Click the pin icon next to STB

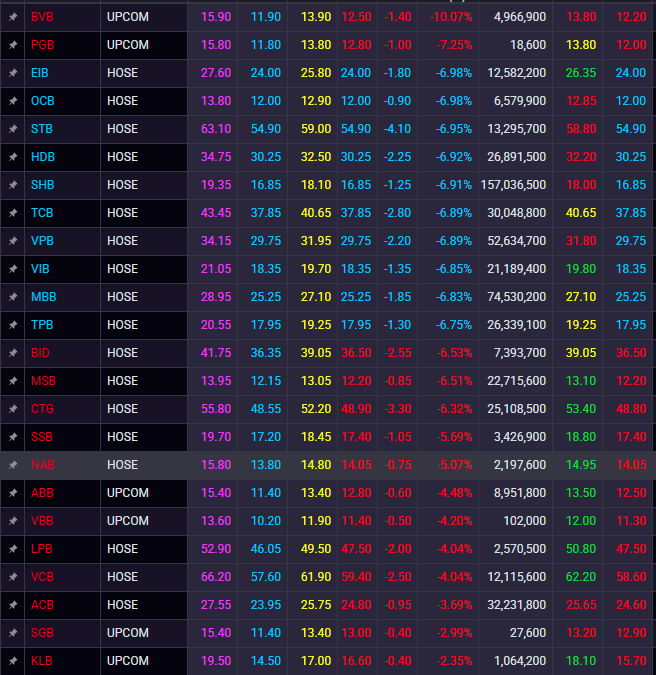point(12,129)
